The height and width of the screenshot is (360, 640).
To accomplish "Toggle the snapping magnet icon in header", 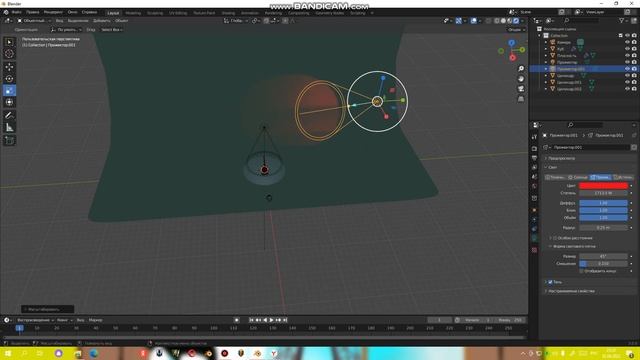I will pos(266,21).
